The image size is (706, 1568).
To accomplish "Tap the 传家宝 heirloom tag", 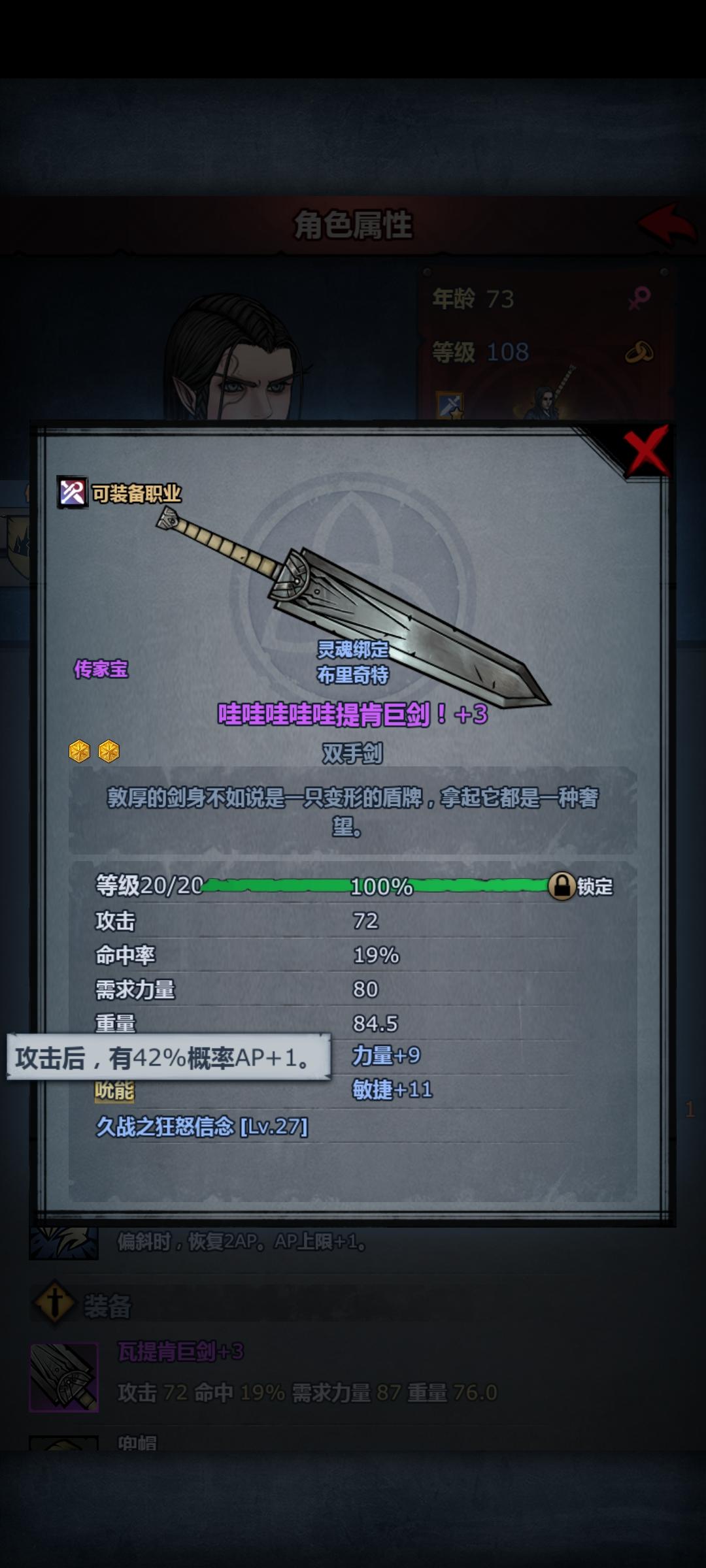I will point(101,669).
